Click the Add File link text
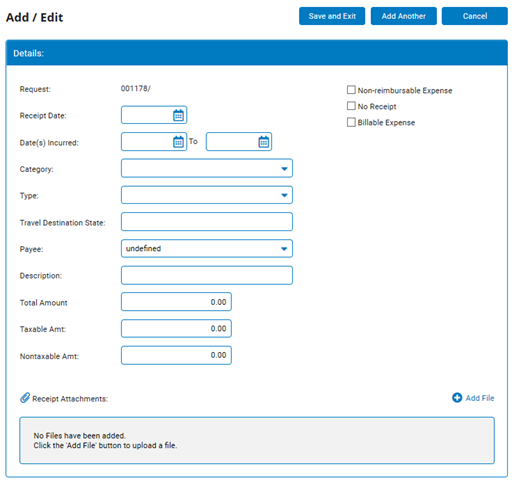The width and height of the screenshot is (512, 485). point(480,398)
